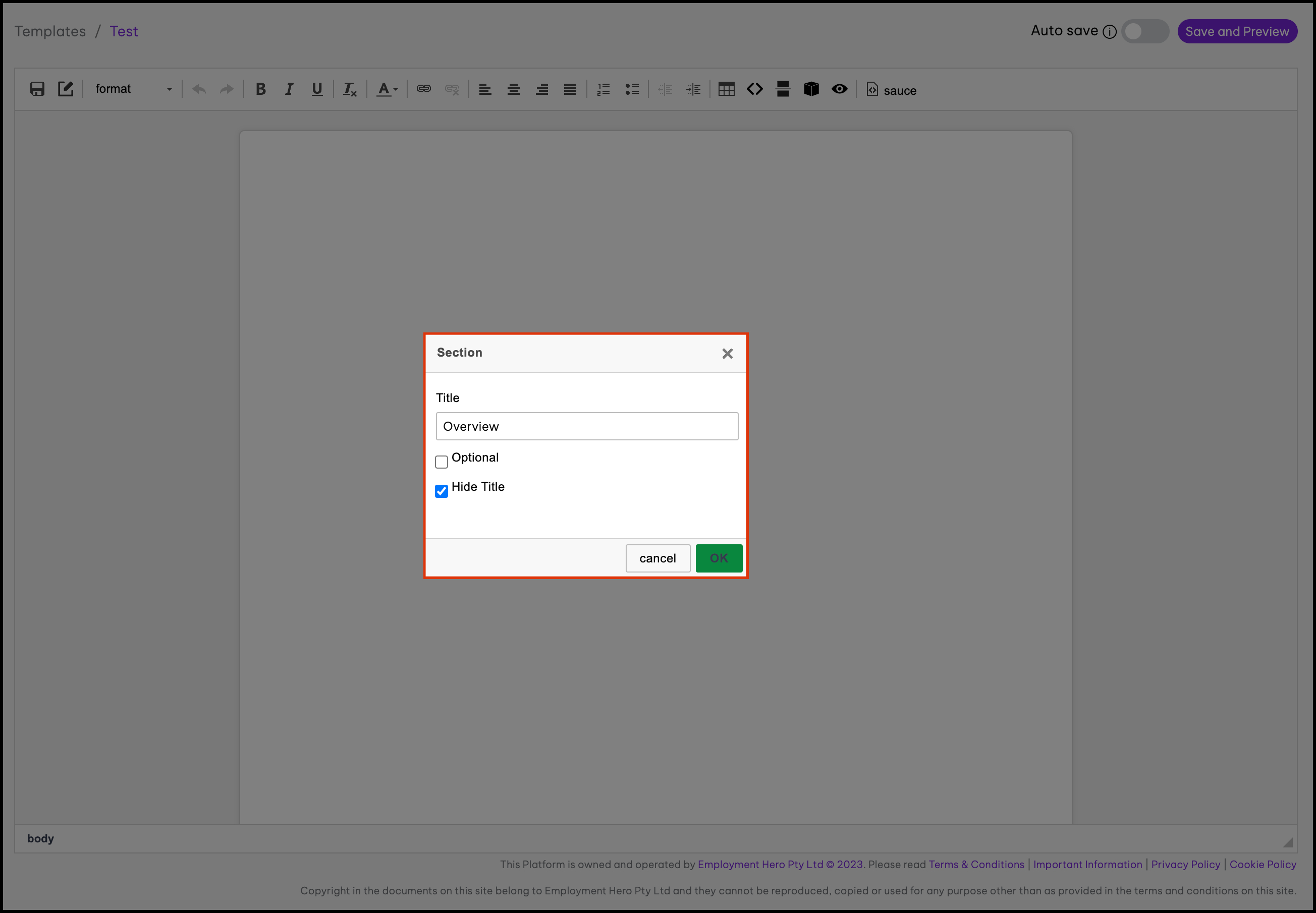This screenshot has height=913, width=1316.
Task: Expand the text color dropdown arrow
Action: tap(396, 89)
